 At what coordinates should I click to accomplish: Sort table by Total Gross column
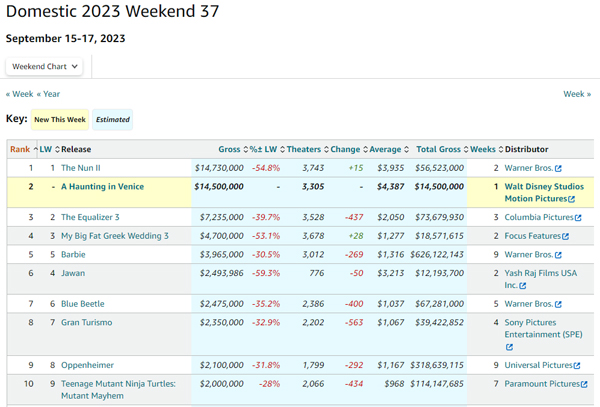click(442, 149)
